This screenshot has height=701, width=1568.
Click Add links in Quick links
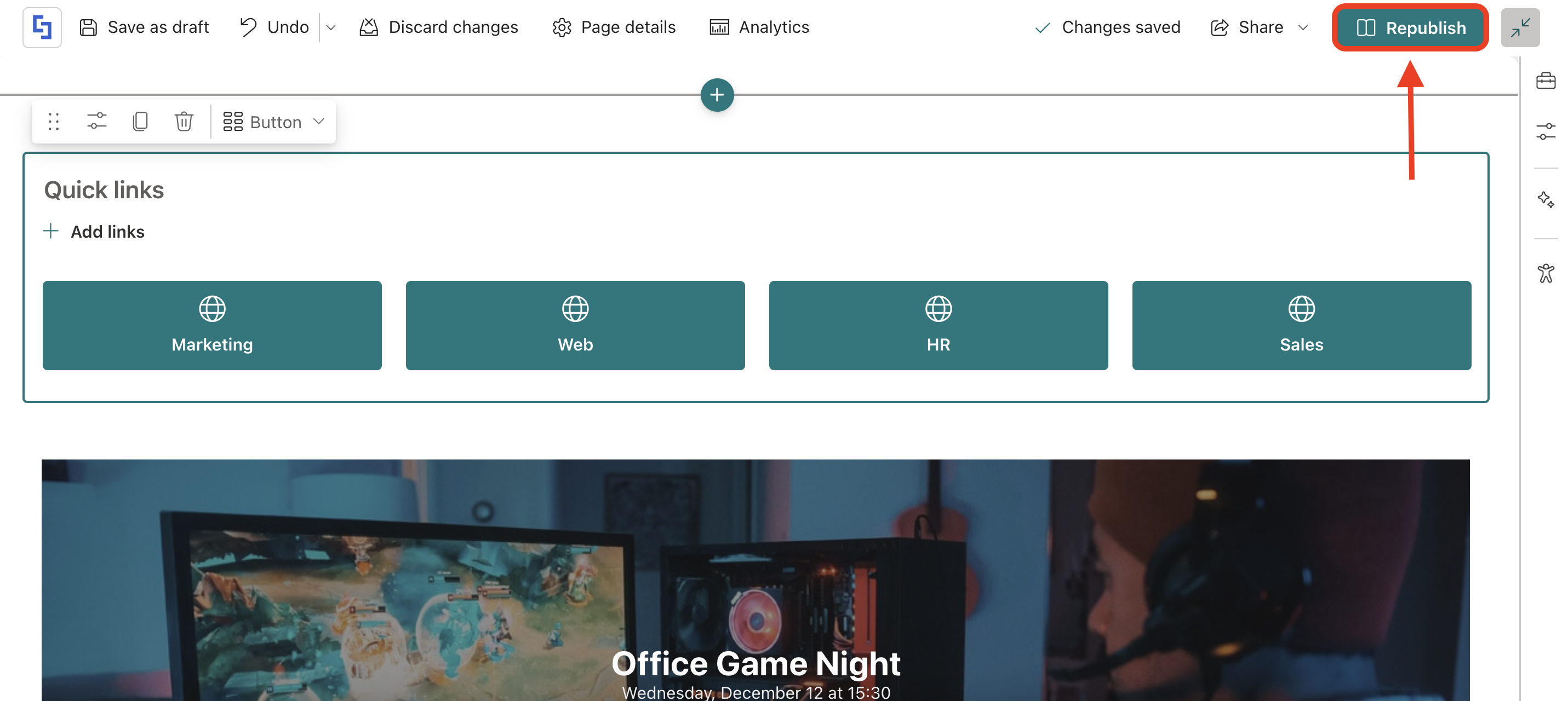tap(94, 232)
